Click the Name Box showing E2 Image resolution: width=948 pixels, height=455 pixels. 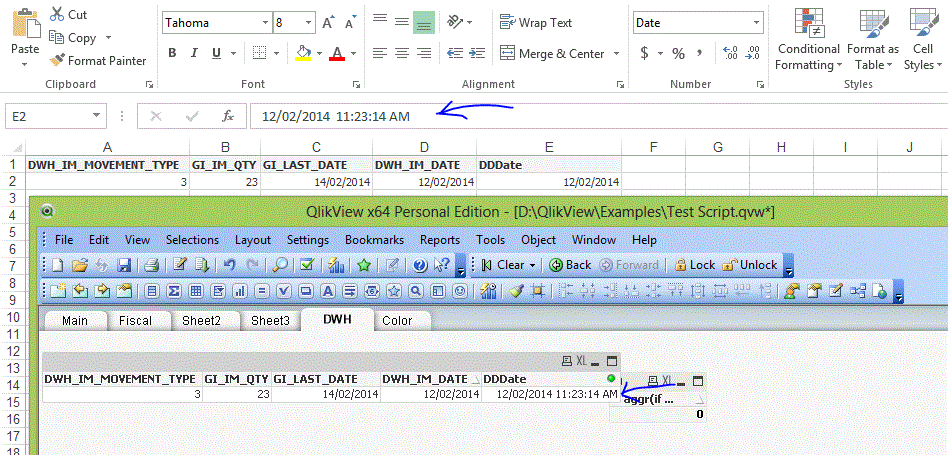point(56,116)
